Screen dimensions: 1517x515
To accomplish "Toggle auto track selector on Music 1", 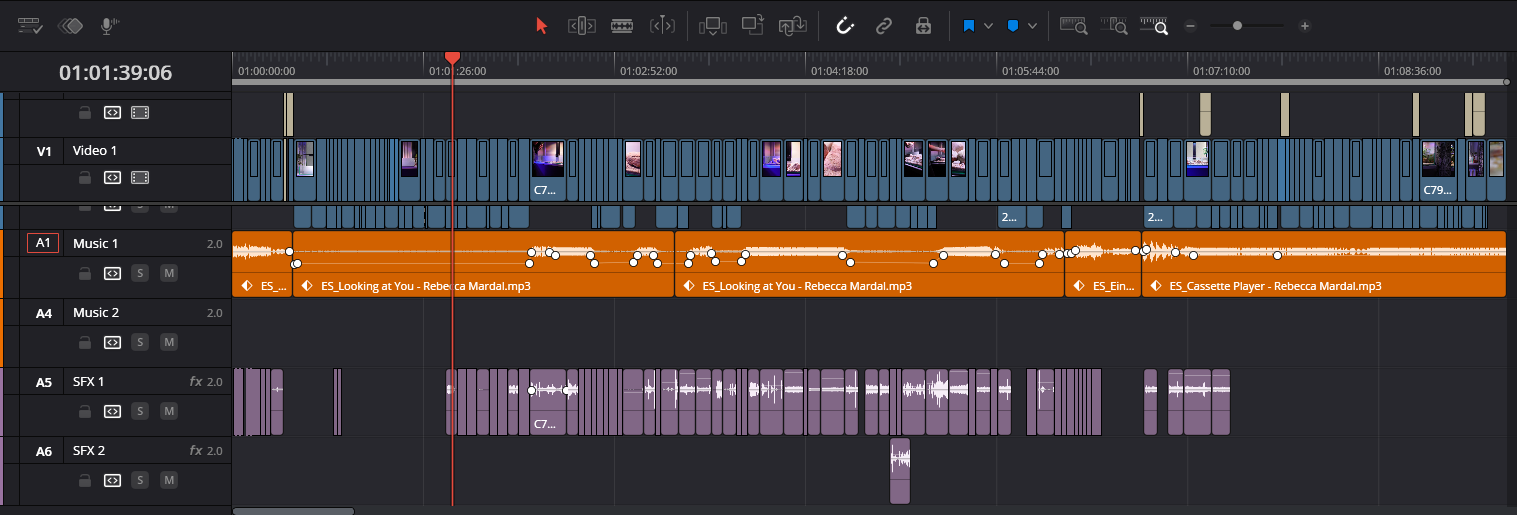I will point(113,273).
